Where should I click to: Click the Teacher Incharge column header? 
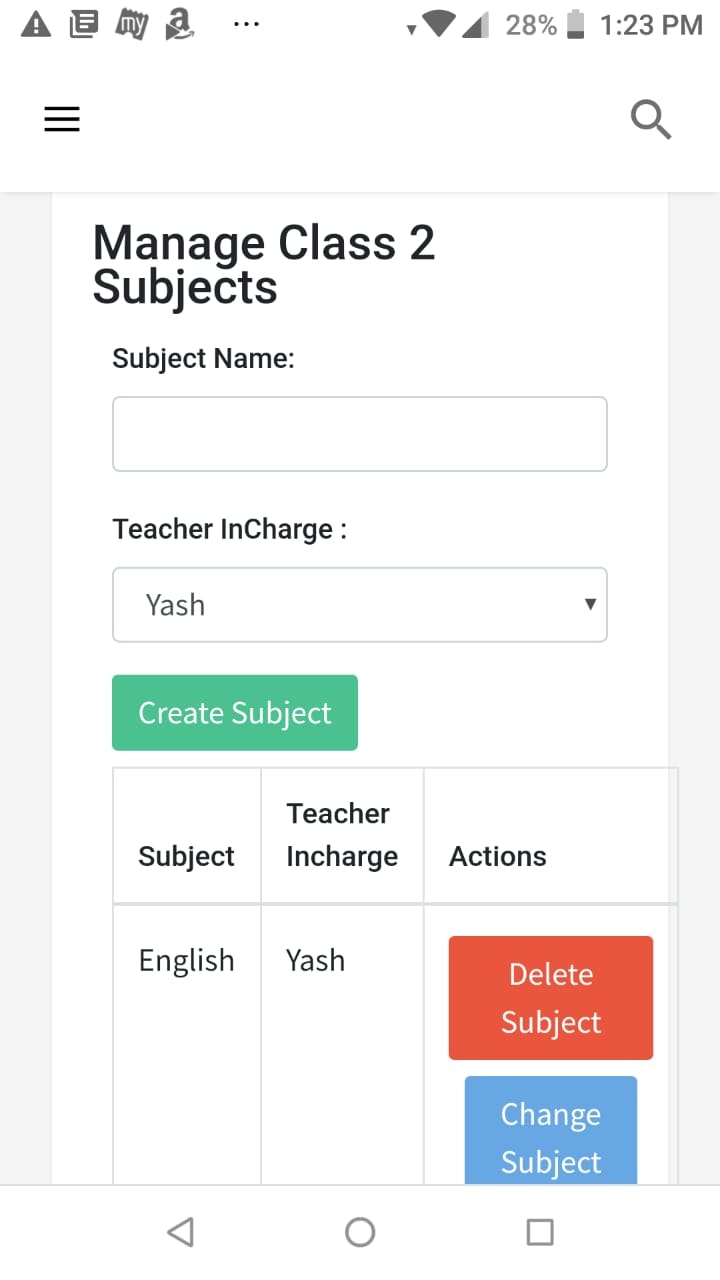point(342,835)
